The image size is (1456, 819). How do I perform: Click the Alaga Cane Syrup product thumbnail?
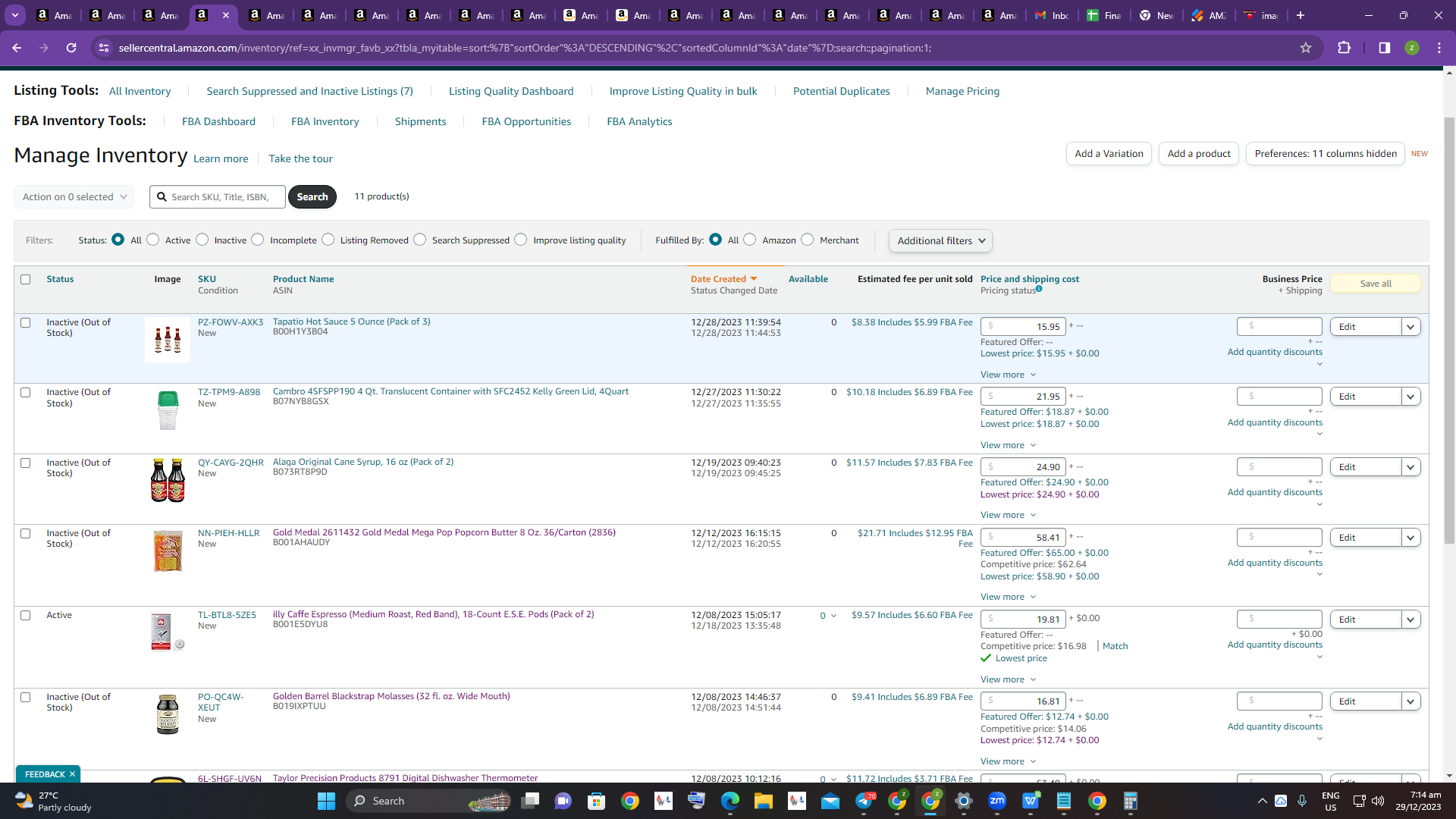[168, 480]
